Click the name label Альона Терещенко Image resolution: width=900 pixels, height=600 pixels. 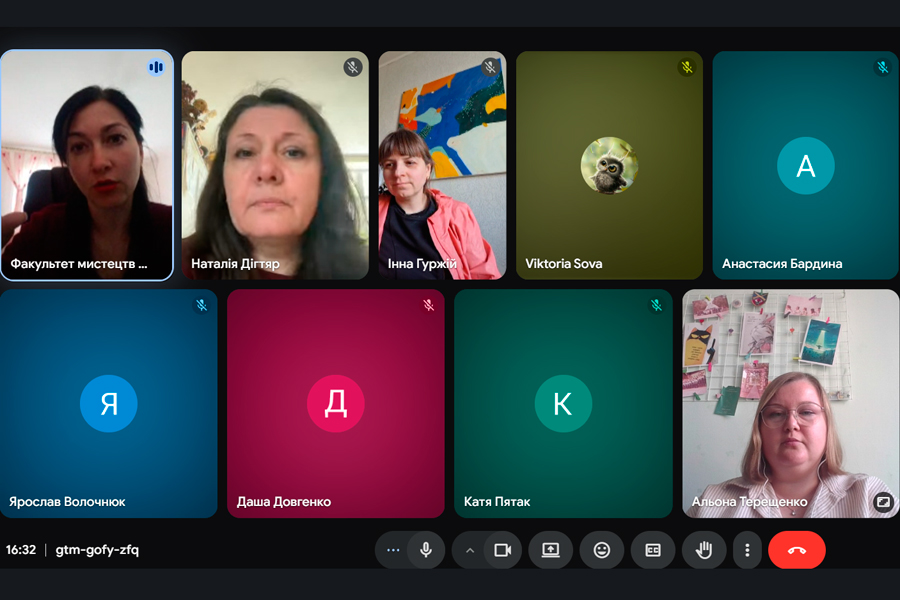[749, 502]
